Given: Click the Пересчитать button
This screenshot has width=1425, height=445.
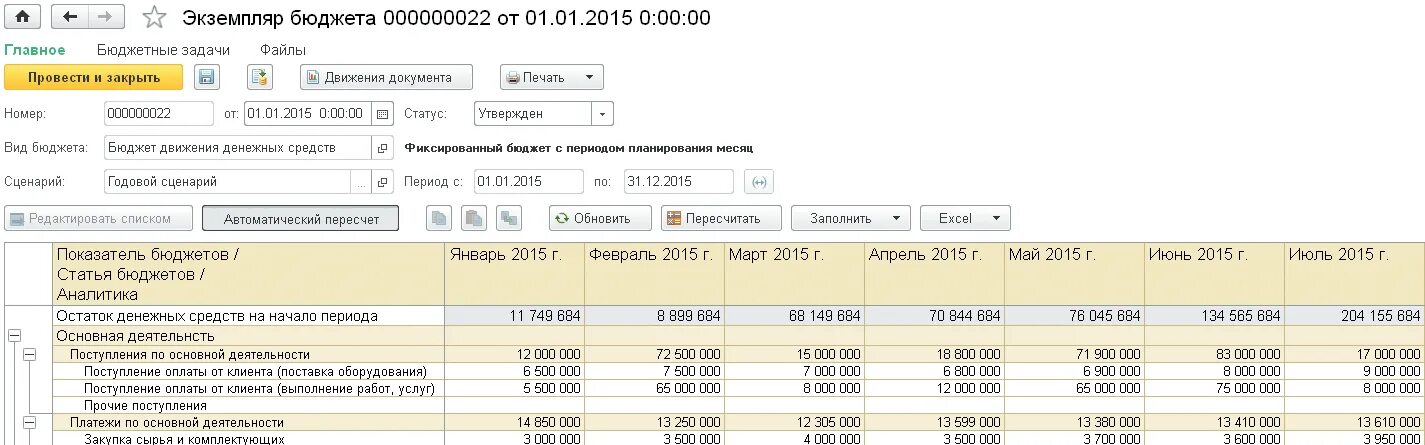Looking at the screenshot, I should [720, 218].
